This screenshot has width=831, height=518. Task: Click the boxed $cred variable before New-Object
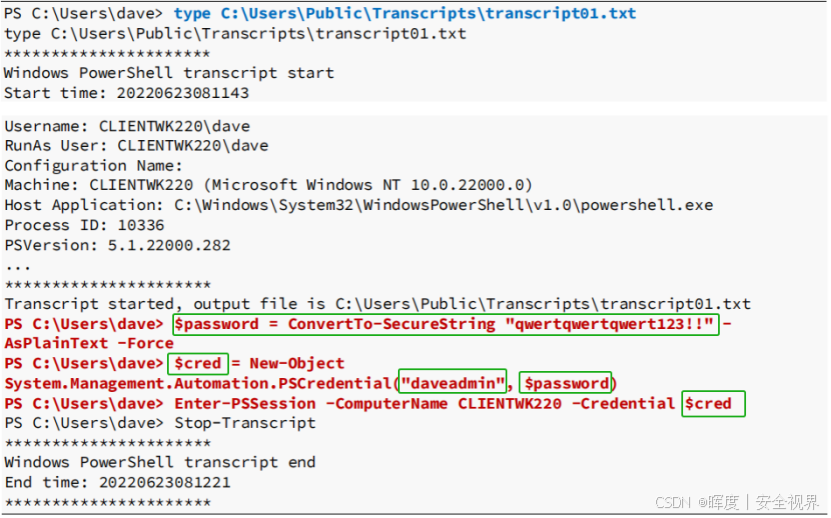click(198, 364)
